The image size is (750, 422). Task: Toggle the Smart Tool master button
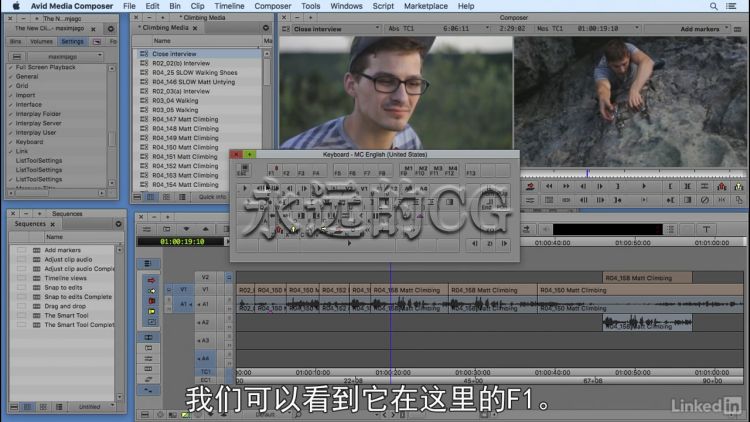pyautogui.click(x=148, y=264)
